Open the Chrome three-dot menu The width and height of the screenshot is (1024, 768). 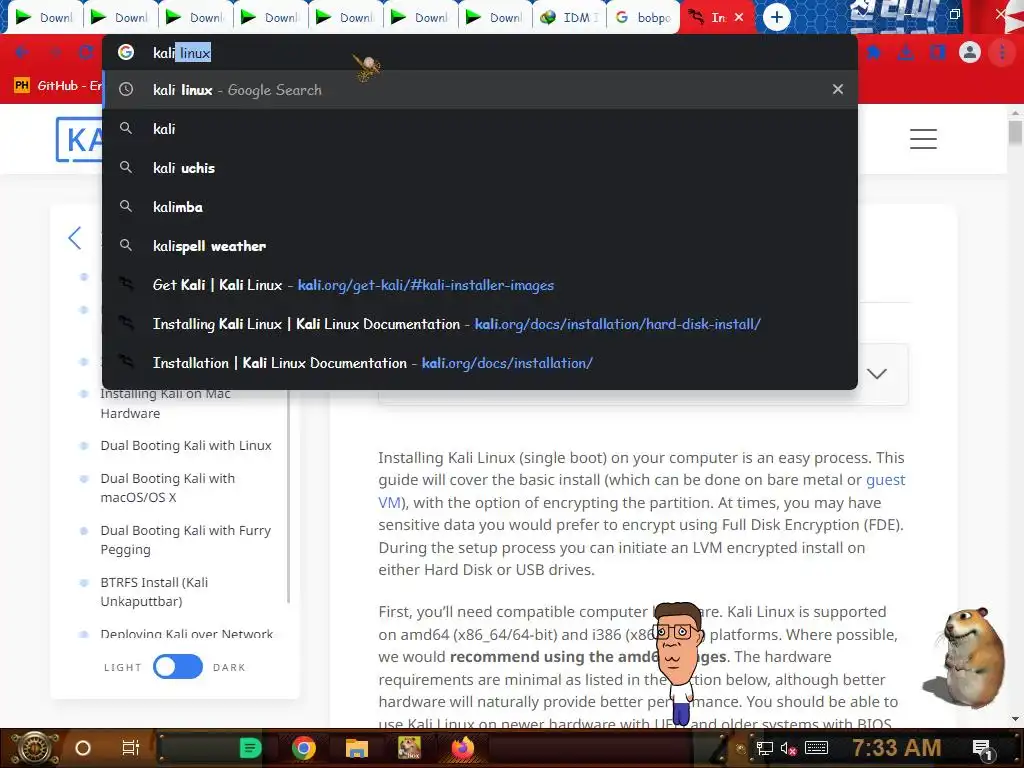1002,52
